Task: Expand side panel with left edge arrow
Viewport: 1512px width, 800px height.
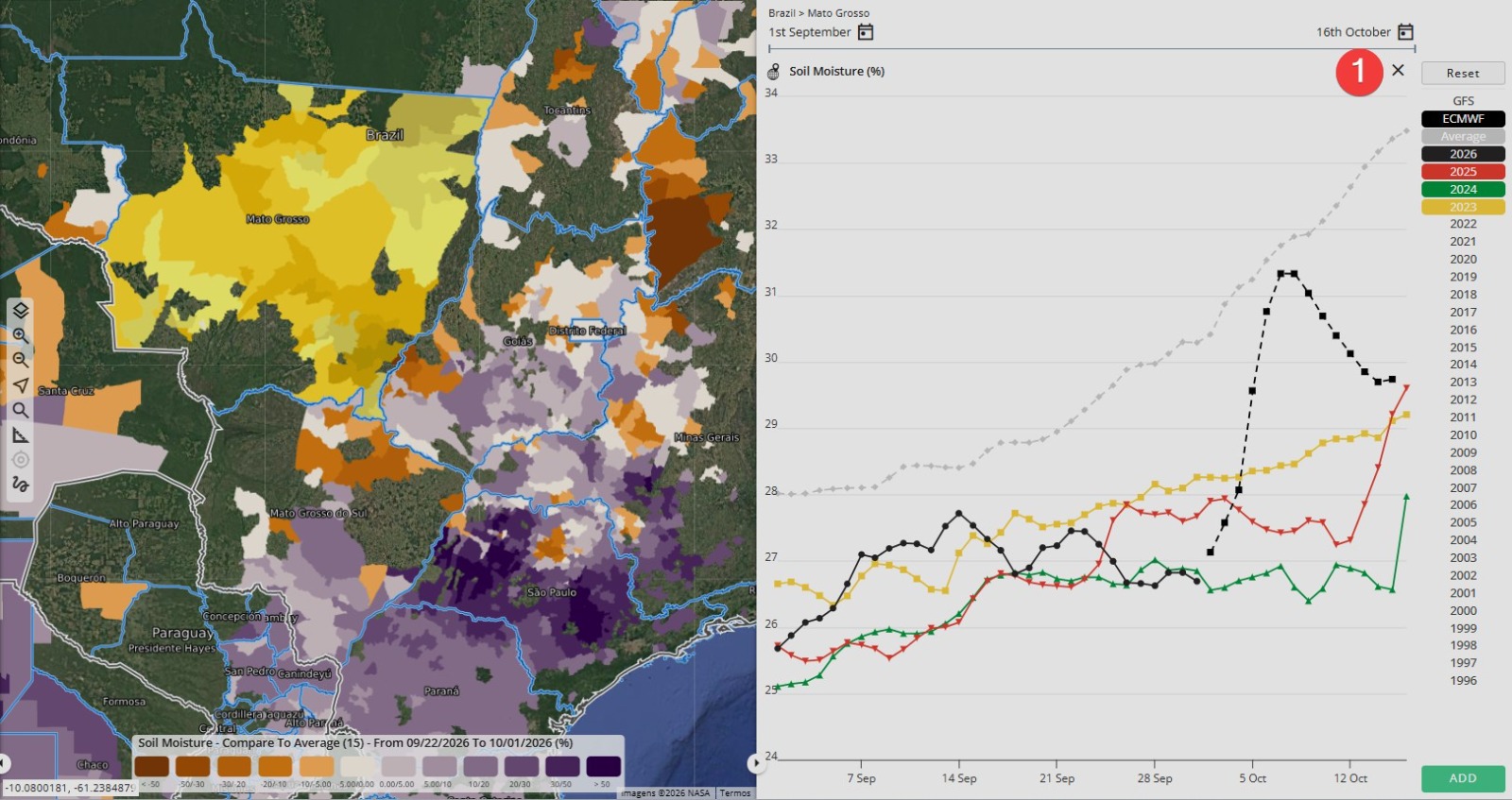Action: pyautogui.click(x=4, y=762)
